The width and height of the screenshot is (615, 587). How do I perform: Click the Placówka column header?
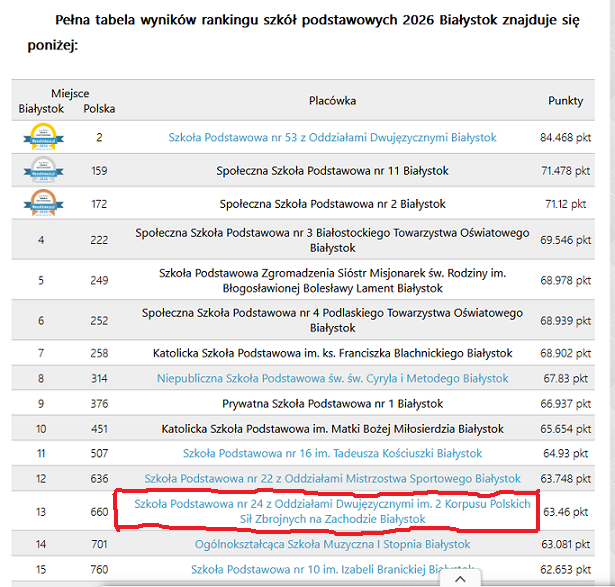332,101
